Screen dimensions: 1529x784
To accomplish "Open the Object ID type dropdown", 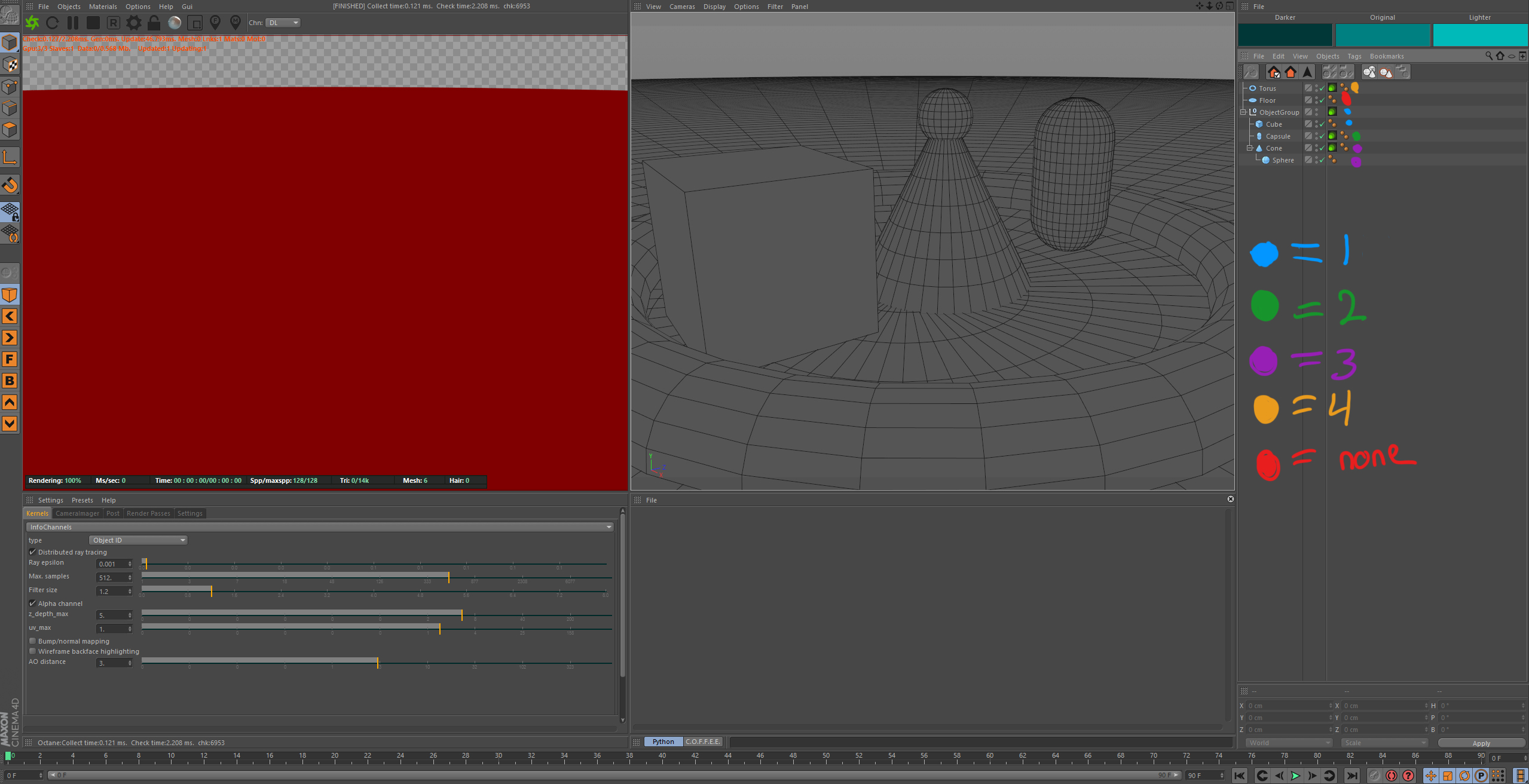I will (138, 540).
